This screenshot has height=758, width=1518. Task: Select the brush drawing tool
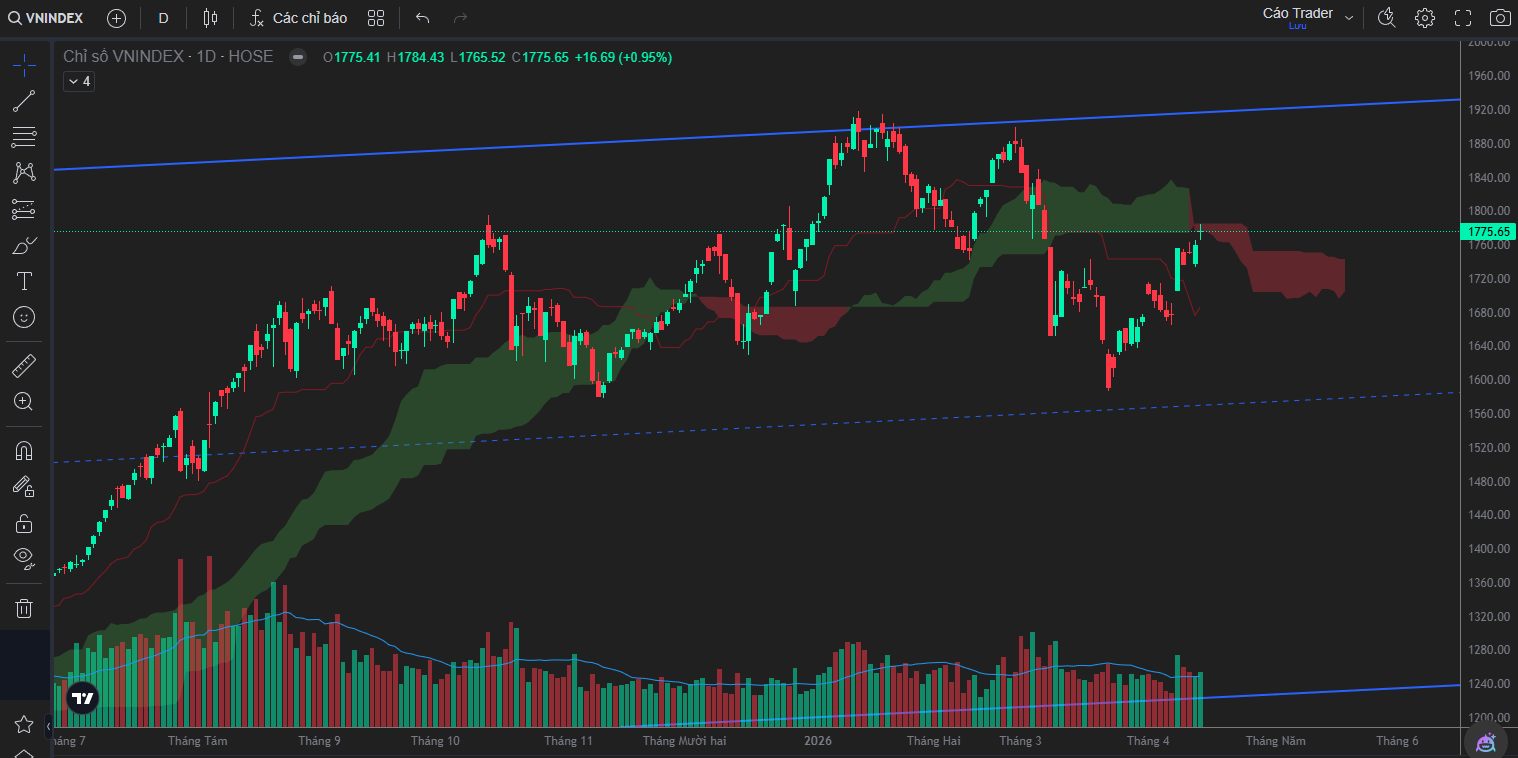tap(24, 245)
